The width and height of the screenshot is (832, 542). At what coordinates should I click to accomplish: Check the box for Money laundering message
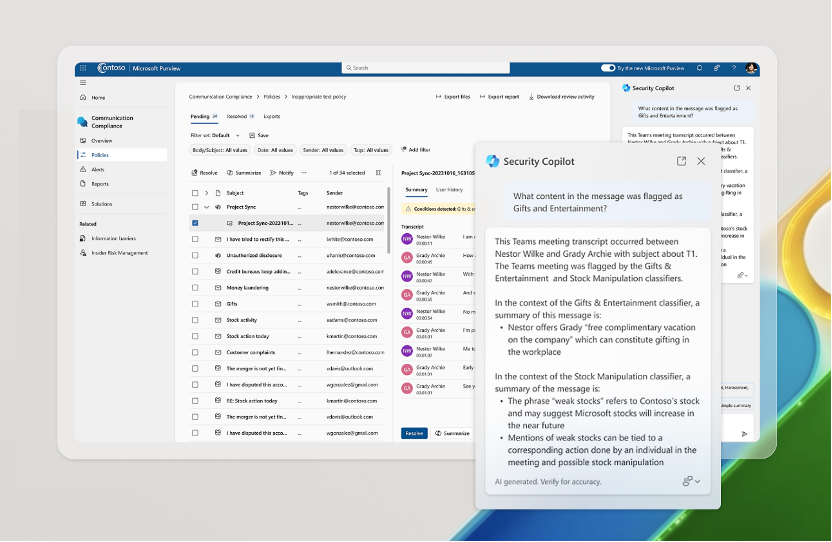(195, 287)
